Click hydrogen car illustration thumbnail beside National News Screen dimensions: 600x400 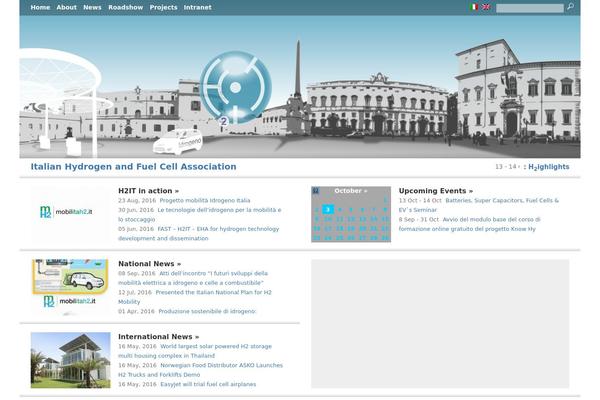pos(70,287)
